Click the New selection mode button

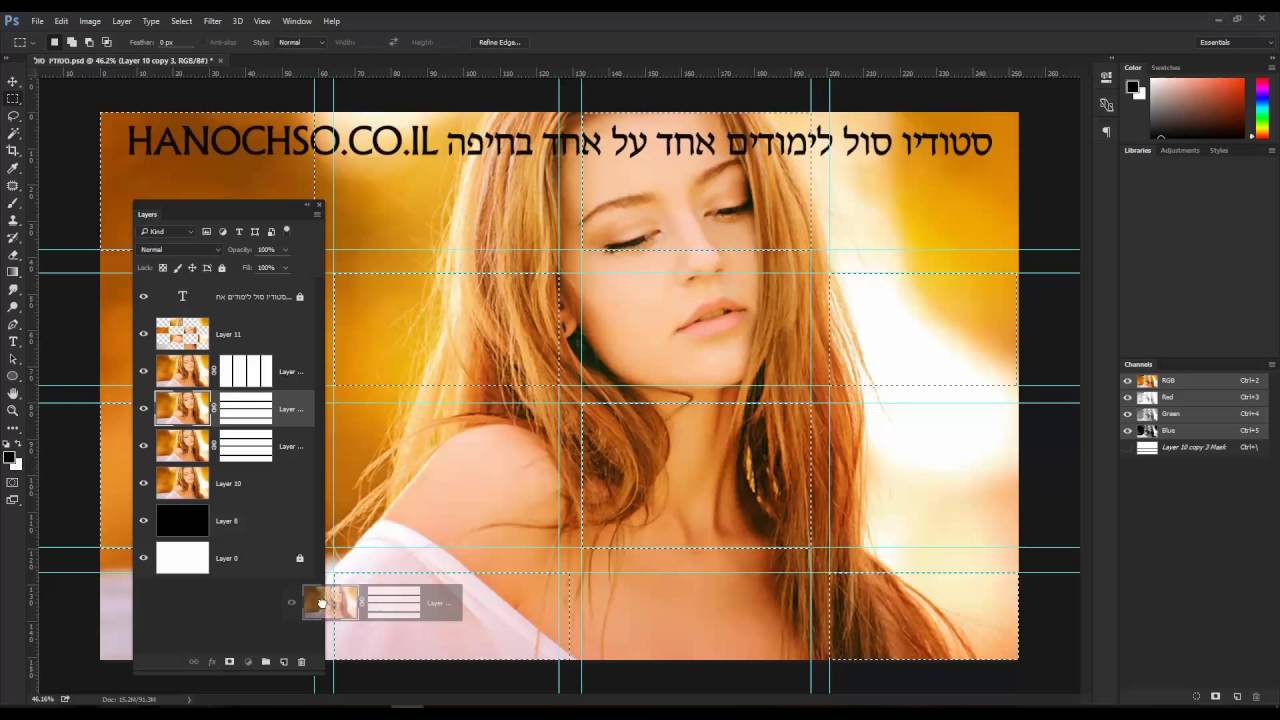pyautogui.click(x=54, y=43)
